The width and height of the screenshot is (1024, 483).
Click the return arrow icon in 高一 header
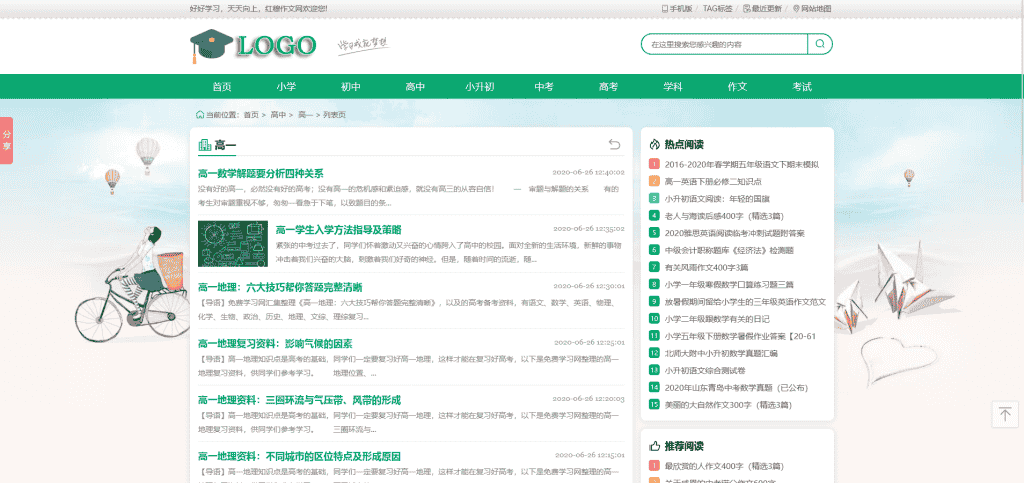point(614,145)
